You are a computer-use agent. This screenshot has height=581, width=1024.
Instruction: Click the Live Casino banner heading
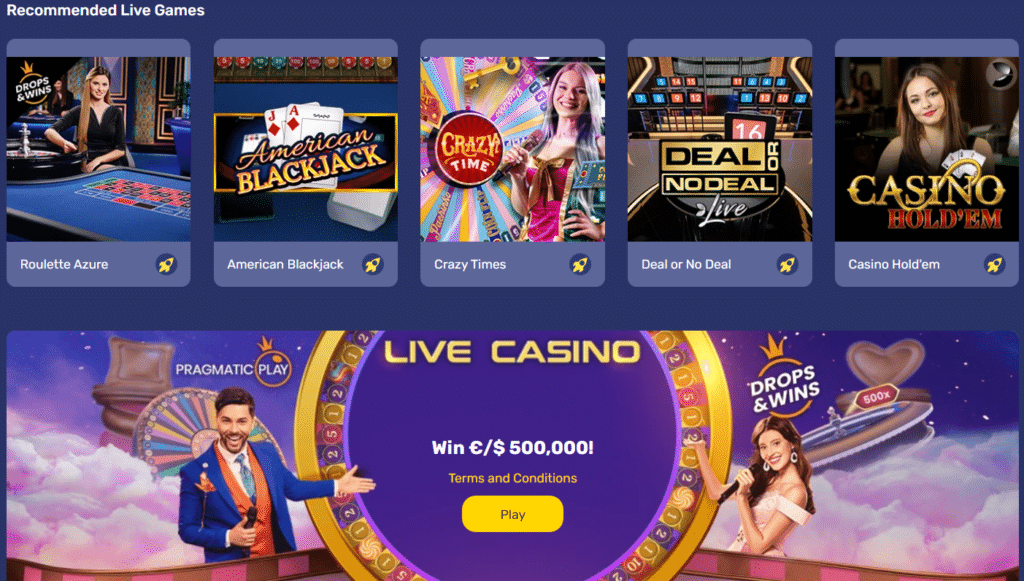click(513, 352)
